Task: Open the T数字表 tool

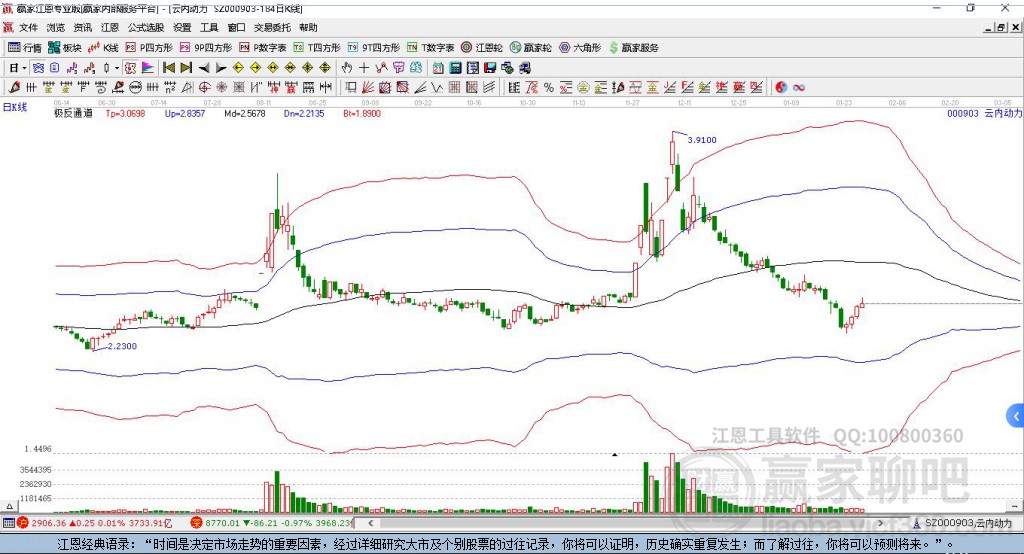Action: pos(430,48)
